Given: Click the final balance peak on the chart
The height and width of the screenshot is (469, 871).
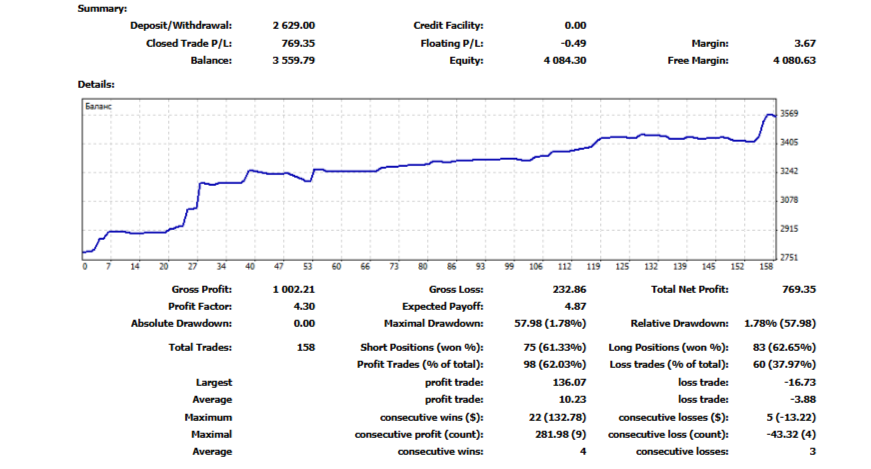Looking at the screenshot, I should (769, 115).
